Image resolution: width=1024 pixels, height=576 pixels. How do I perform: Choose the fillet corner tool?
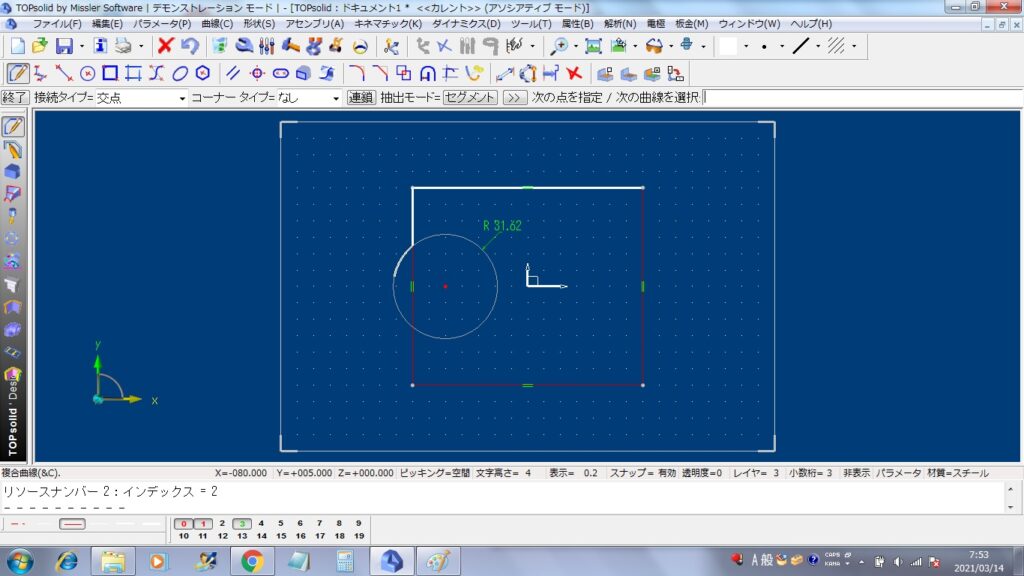[x=357, y=73]
